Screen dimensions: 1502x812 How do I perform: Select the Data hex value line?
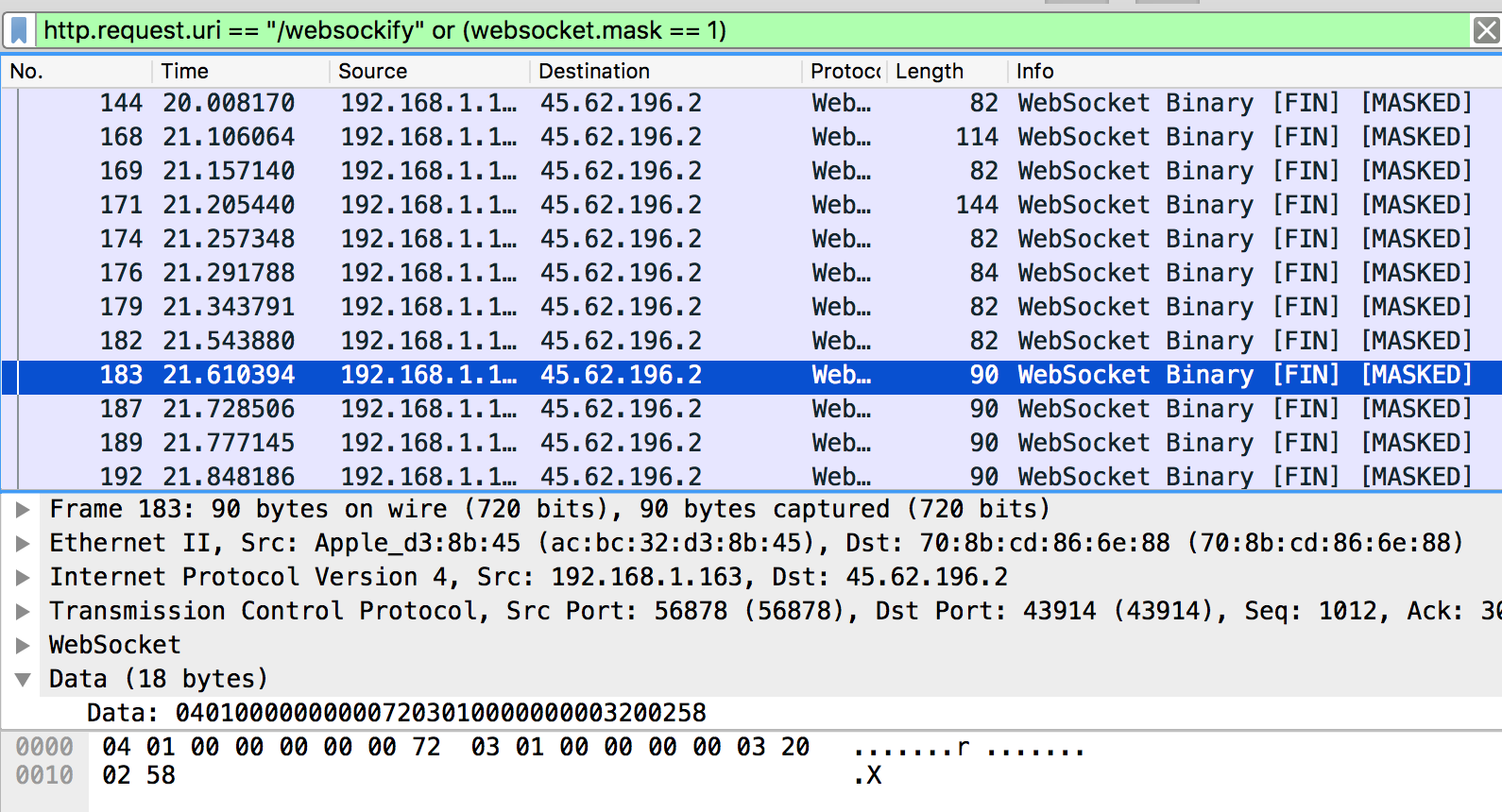tap(397, 713)
